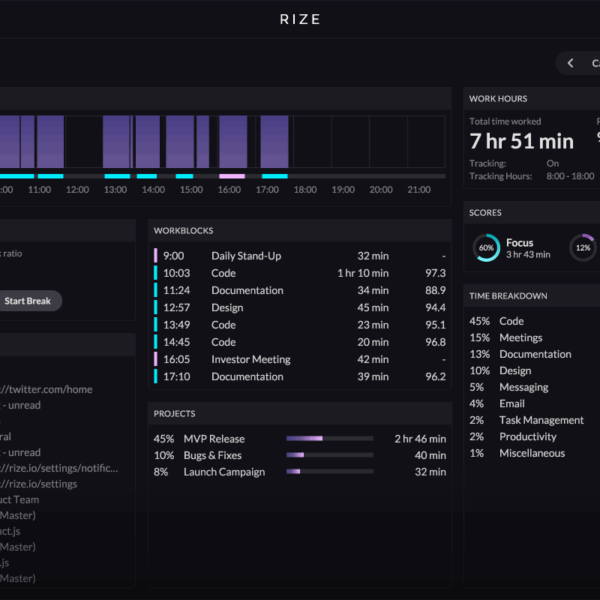Select Task Management in Time Breakdown
600x600 pixels.
click(541, 420)
